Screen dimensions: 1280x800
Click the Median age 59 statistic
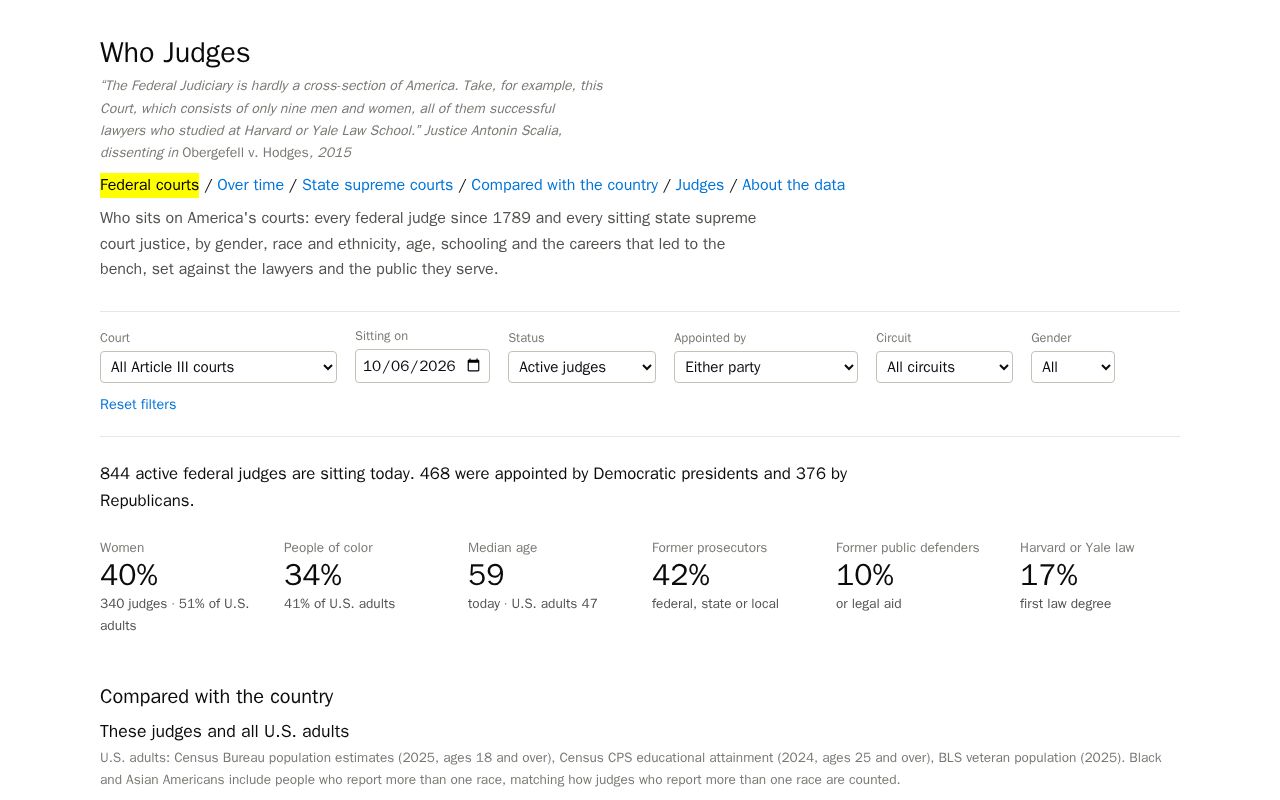486,575
